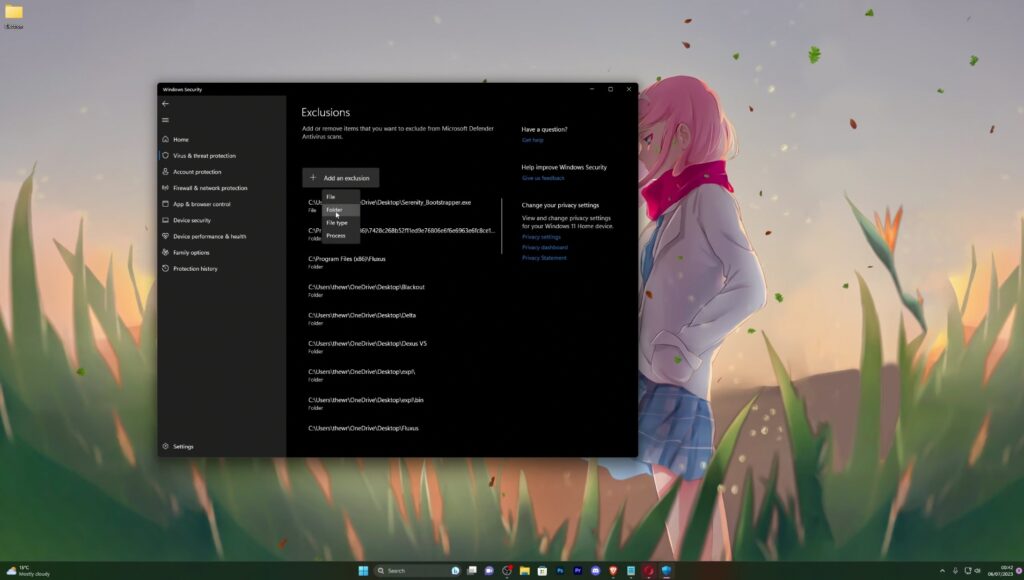Expand the Desktop\expl\ folder exclusion
This screenshot has height=580, width=1024.
(401, 375)
